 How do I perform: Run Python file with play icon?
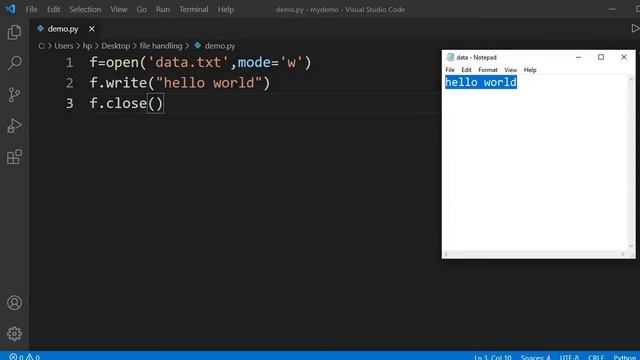pos(635,28)
